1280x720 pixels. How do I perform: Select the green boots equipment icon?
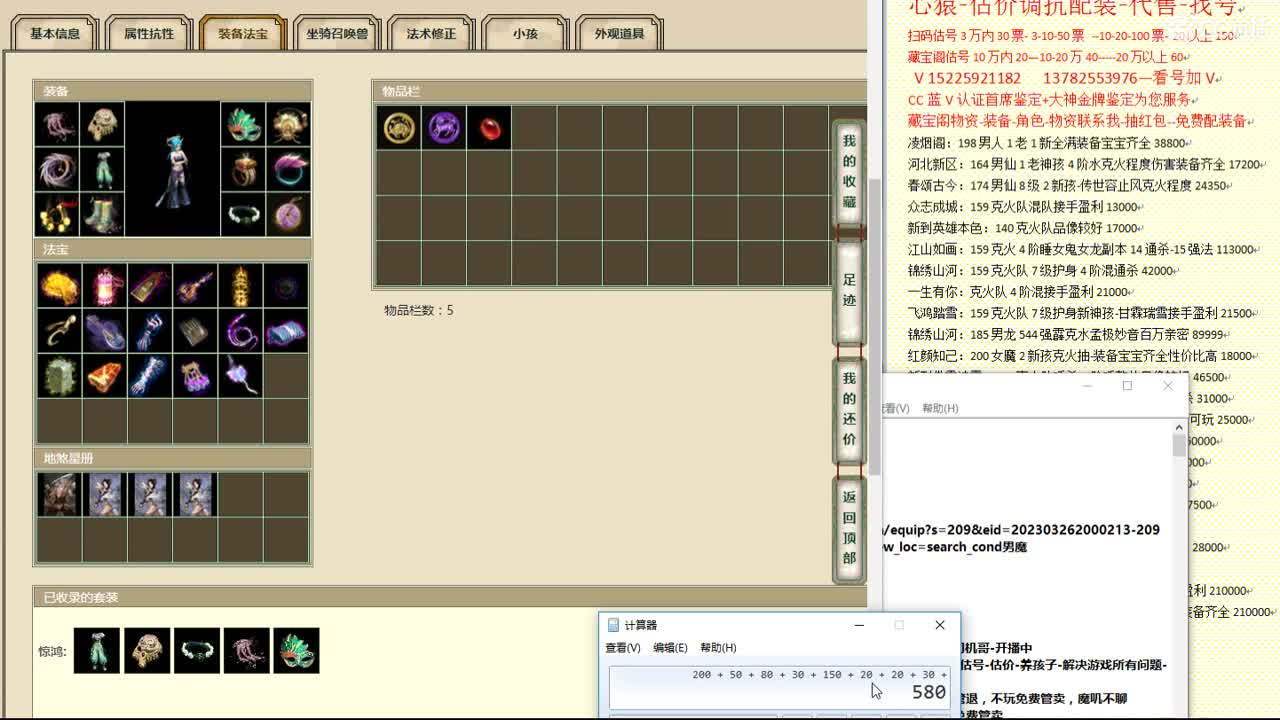pyautogui.click(x=101, y=214)
